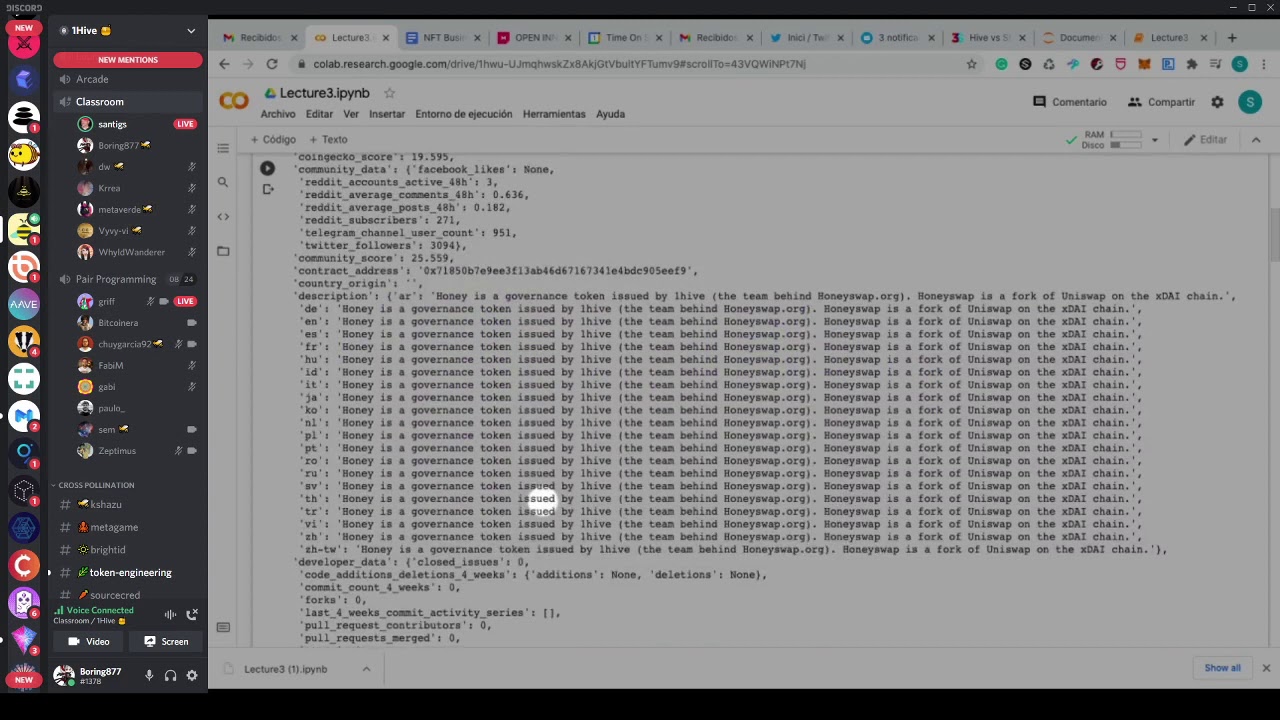Open the Archivo menu
Viewport: 1280px width, 720px height.
pos(278,114)
